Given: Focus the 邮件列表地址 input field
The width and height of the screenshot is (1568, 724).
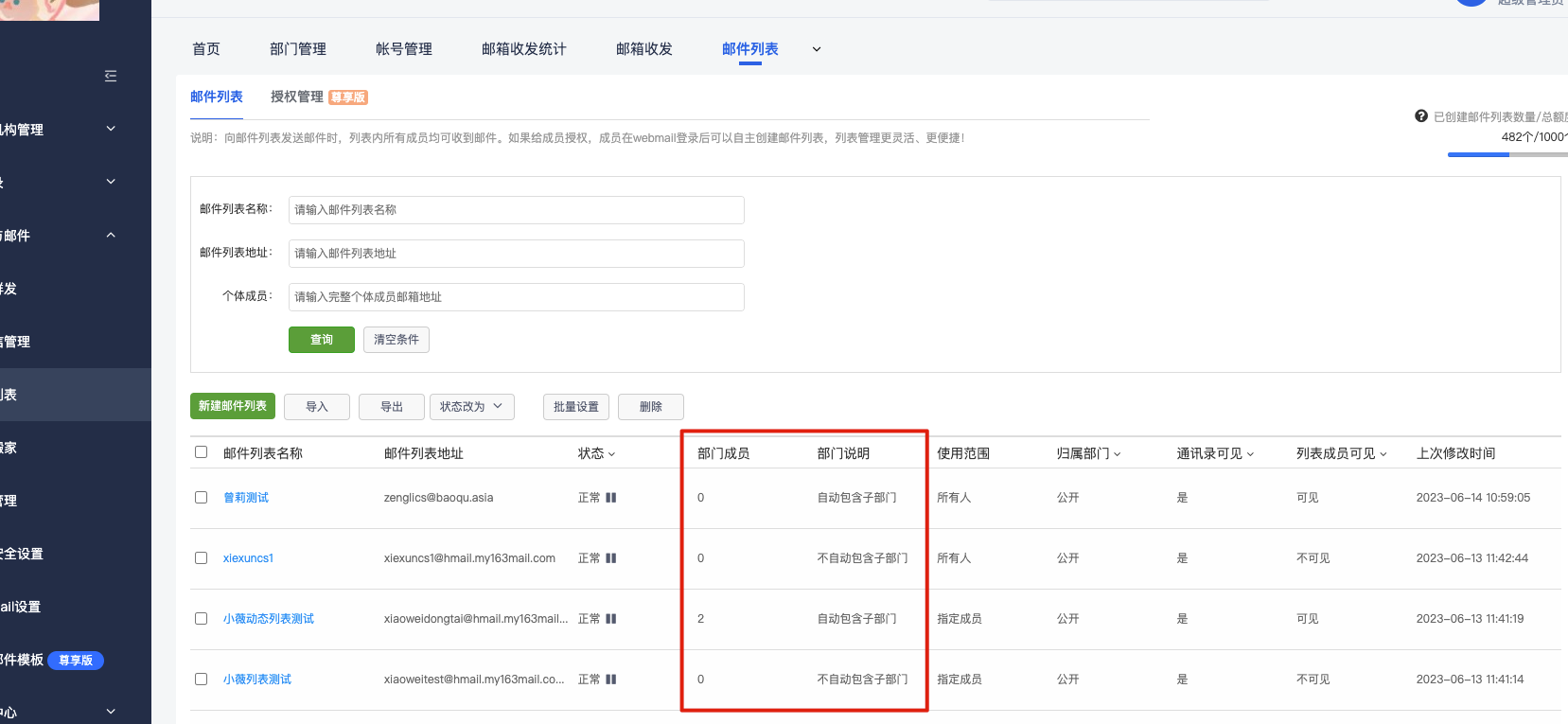Looking at the screenshot, I should 517,254.
